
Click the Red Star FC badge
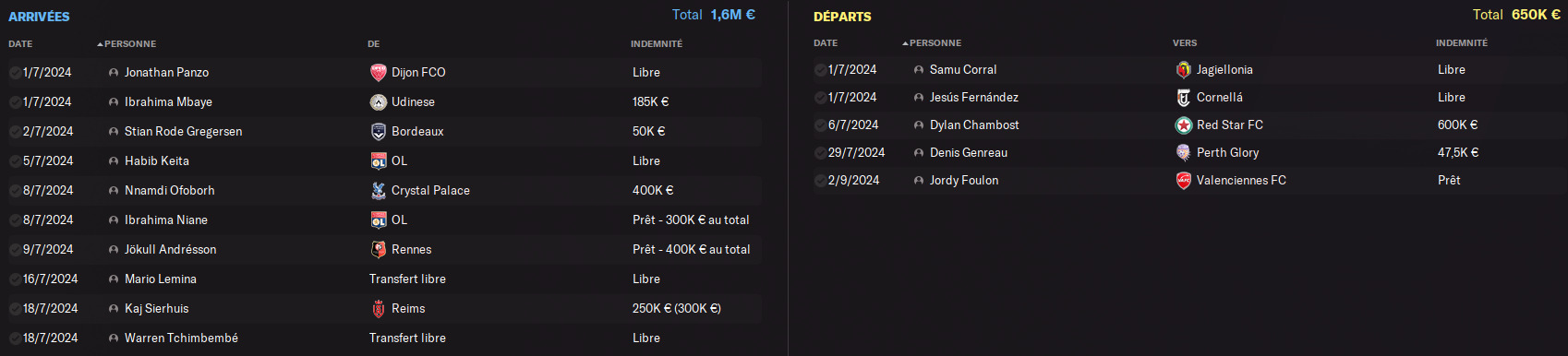(x=1183, y=125)
